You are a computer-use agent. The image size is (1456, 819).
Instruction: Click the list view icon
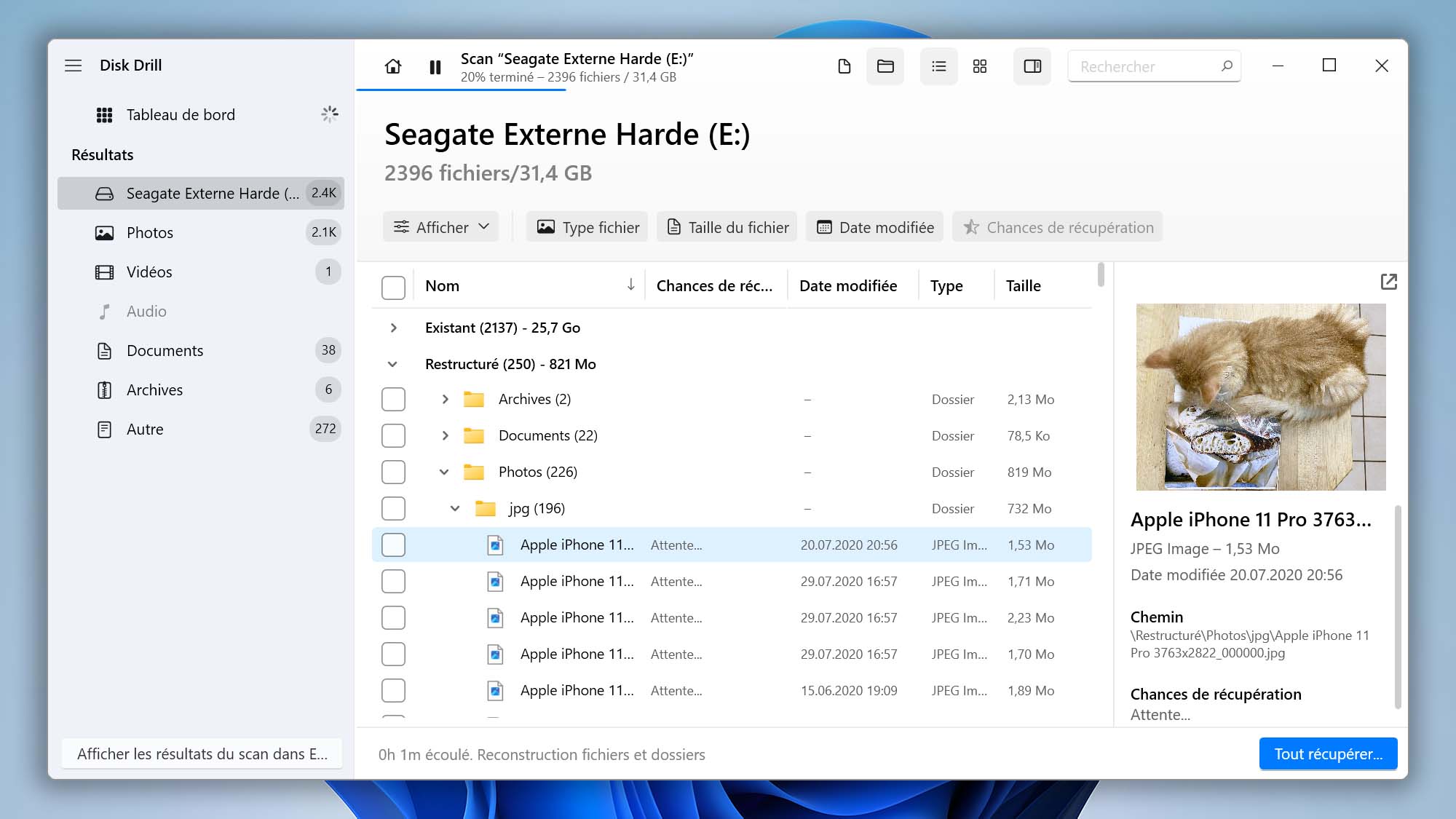[938, 65]
